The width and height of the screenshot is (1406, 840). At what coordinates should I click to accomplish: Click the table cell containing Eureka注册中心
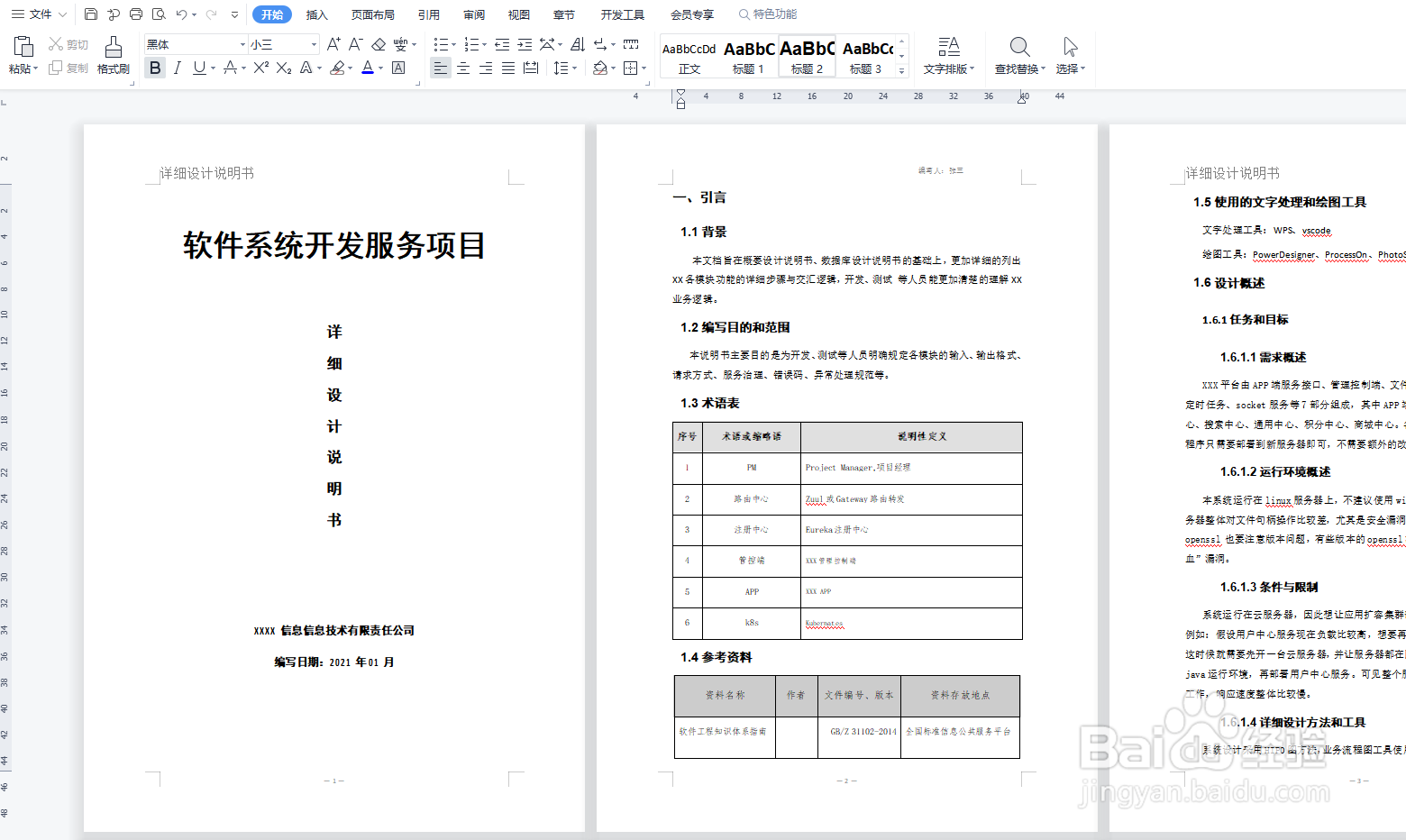[x=911, y=530]
